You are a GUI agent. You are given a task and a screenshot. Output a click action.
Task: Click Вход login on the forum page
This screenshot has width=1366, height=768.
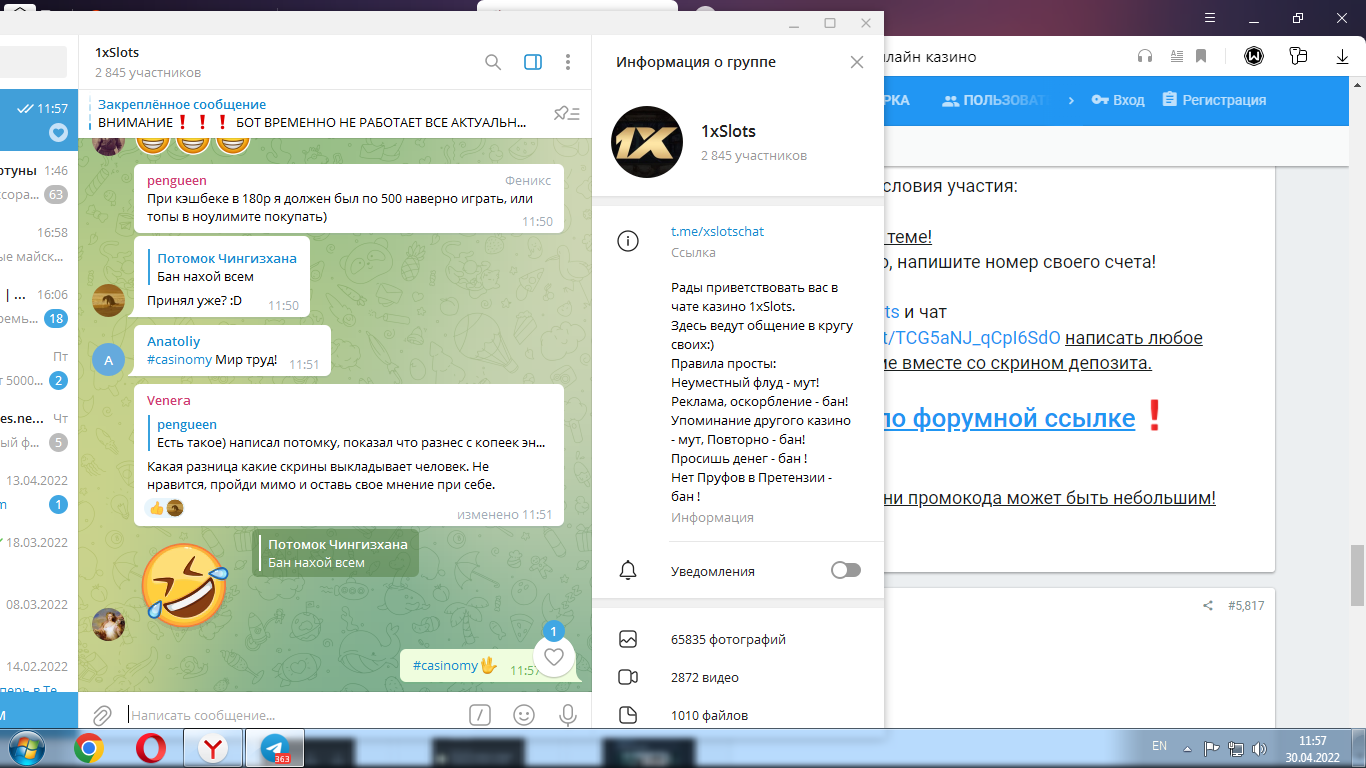pyautogui.click(x=1118, y=100)
